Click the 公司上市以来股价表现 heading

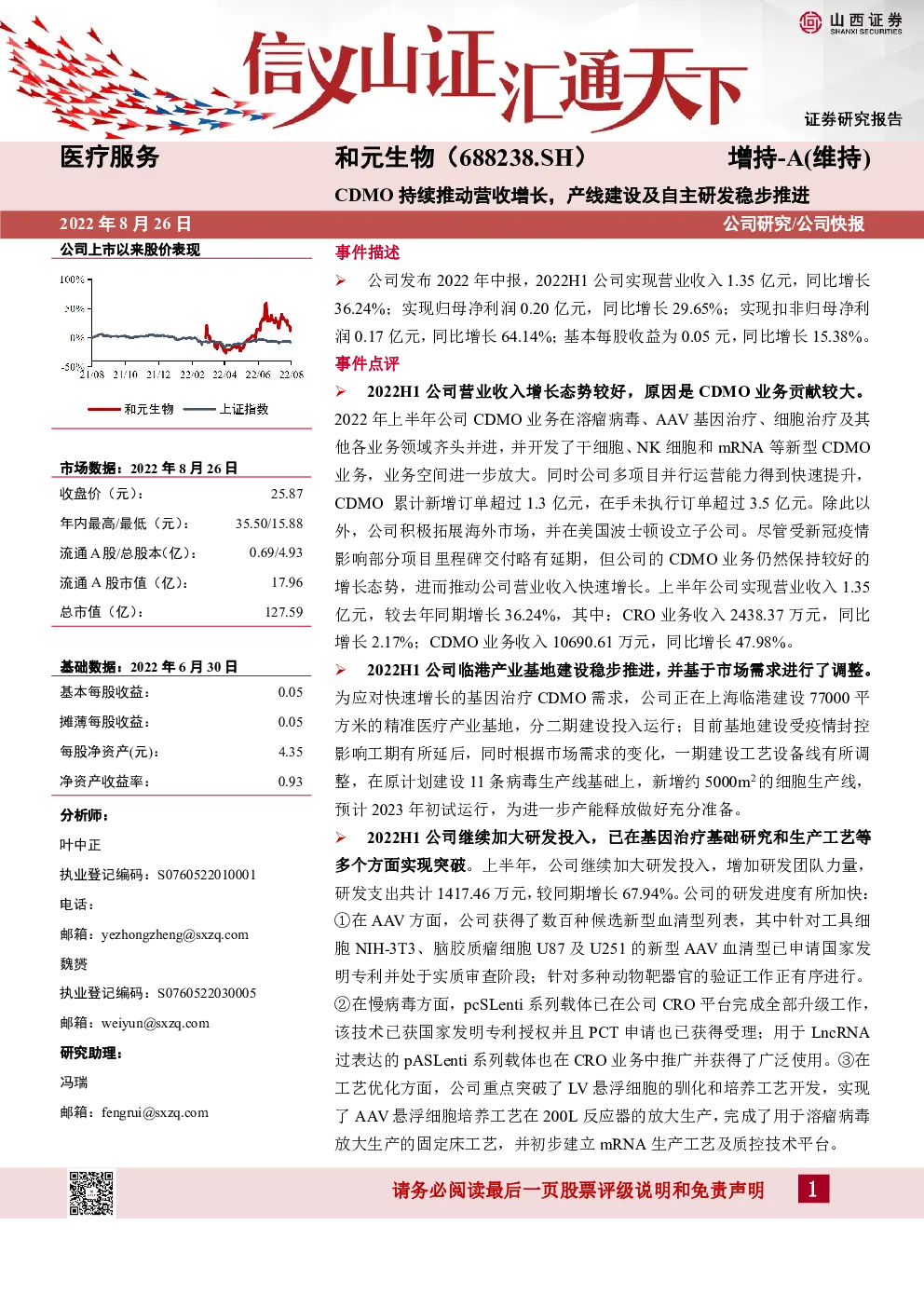click(129, 250)
